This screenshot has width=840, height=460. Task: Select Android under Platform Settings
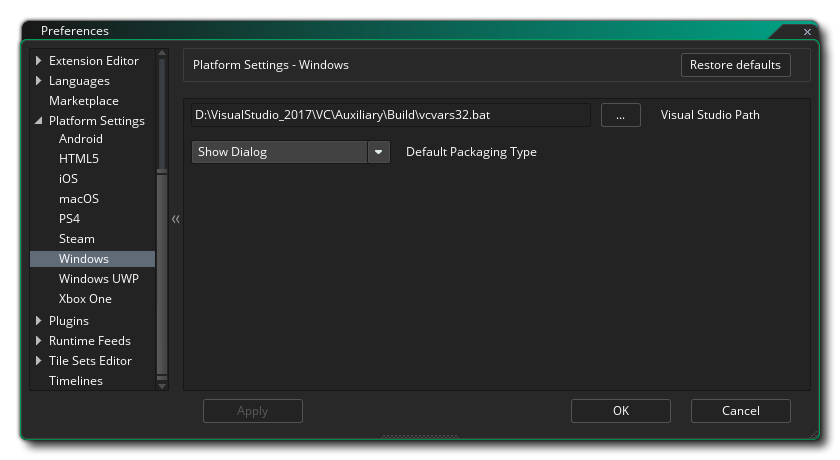(80, 139)
